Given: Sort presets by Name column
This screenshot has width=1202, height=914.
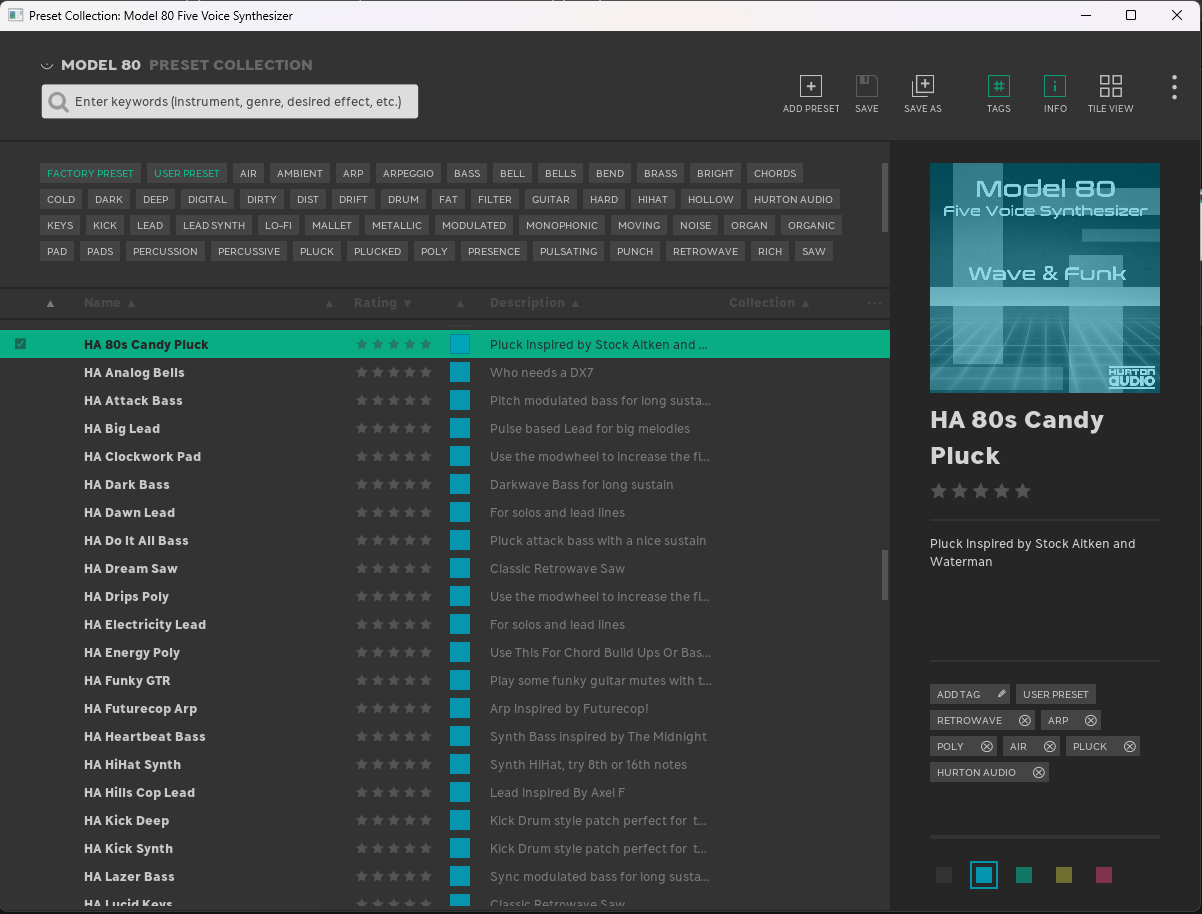Looking at the screenshot, I should (109, 303).
